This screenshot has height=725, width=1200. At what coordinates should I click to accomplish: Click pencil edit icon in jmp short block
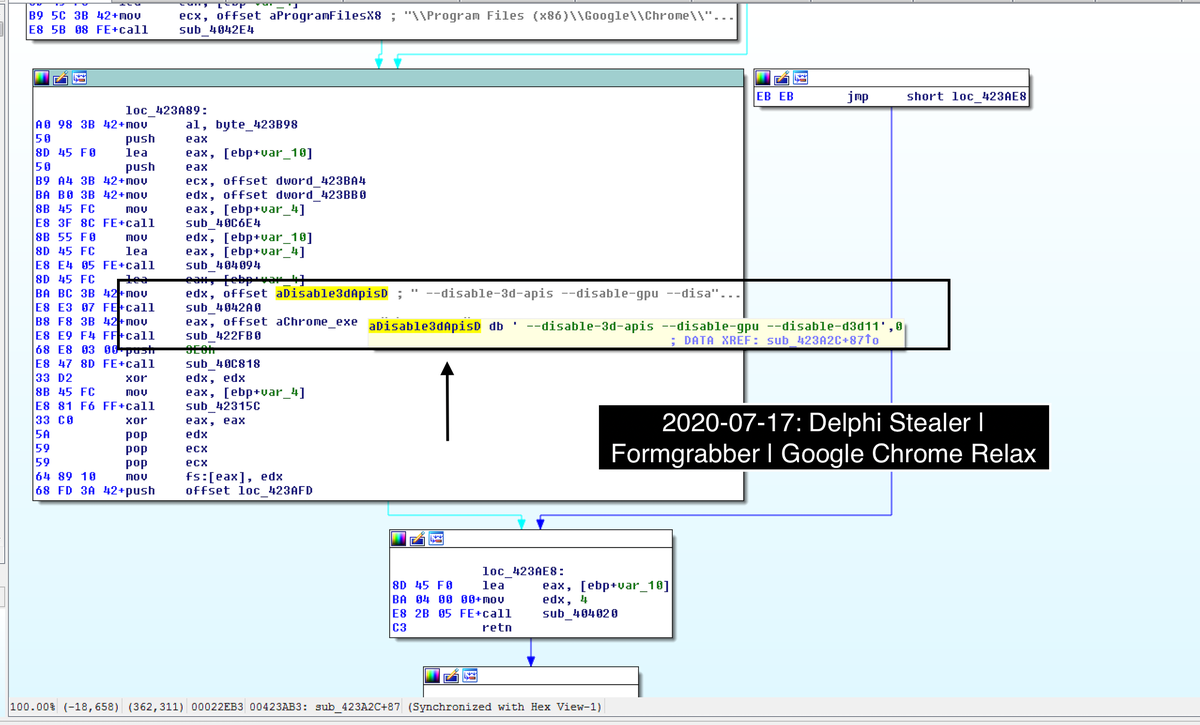(x=782, y=78)
